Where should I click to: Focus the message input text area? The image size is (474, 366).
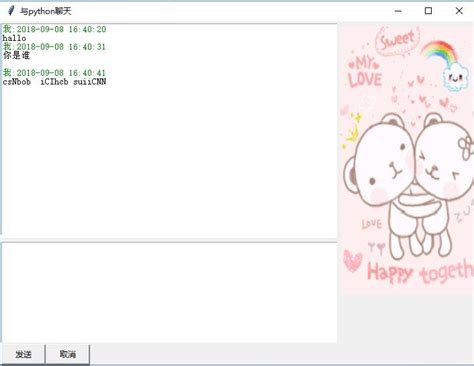click(x=169, y=293)
